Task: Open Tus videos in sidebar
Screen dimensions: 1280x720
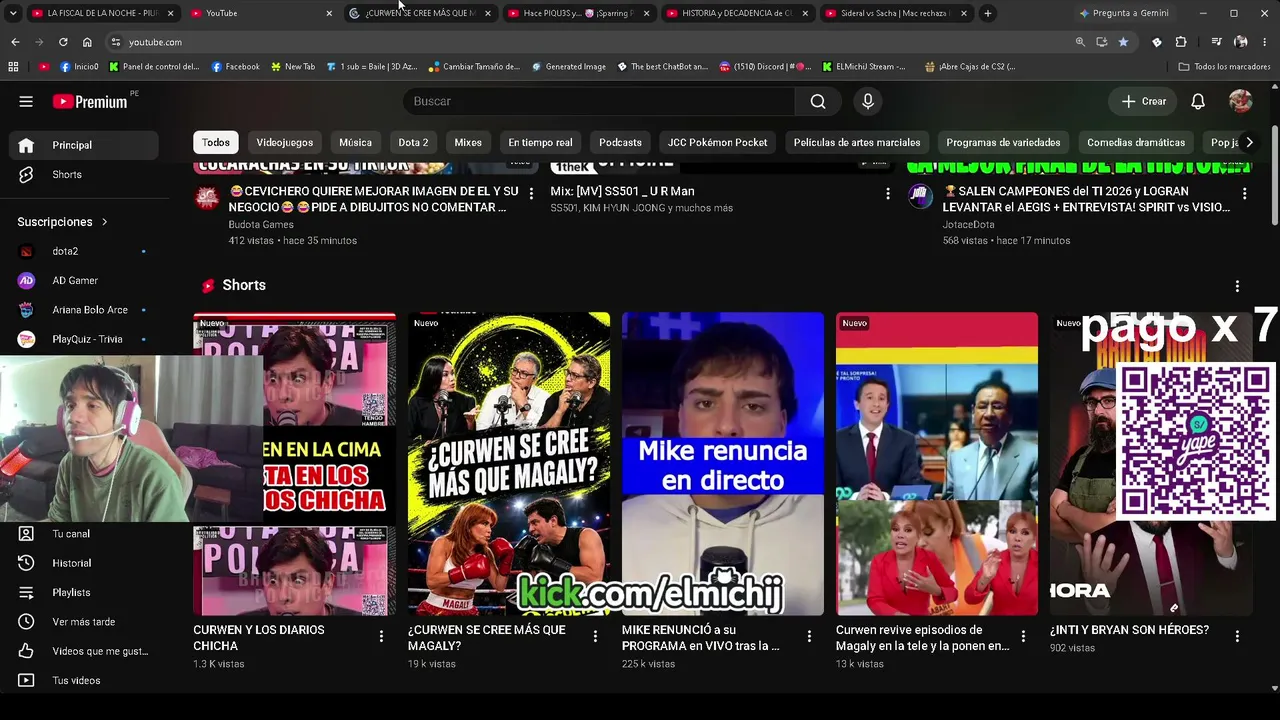Action: click(x=84, y=680)
